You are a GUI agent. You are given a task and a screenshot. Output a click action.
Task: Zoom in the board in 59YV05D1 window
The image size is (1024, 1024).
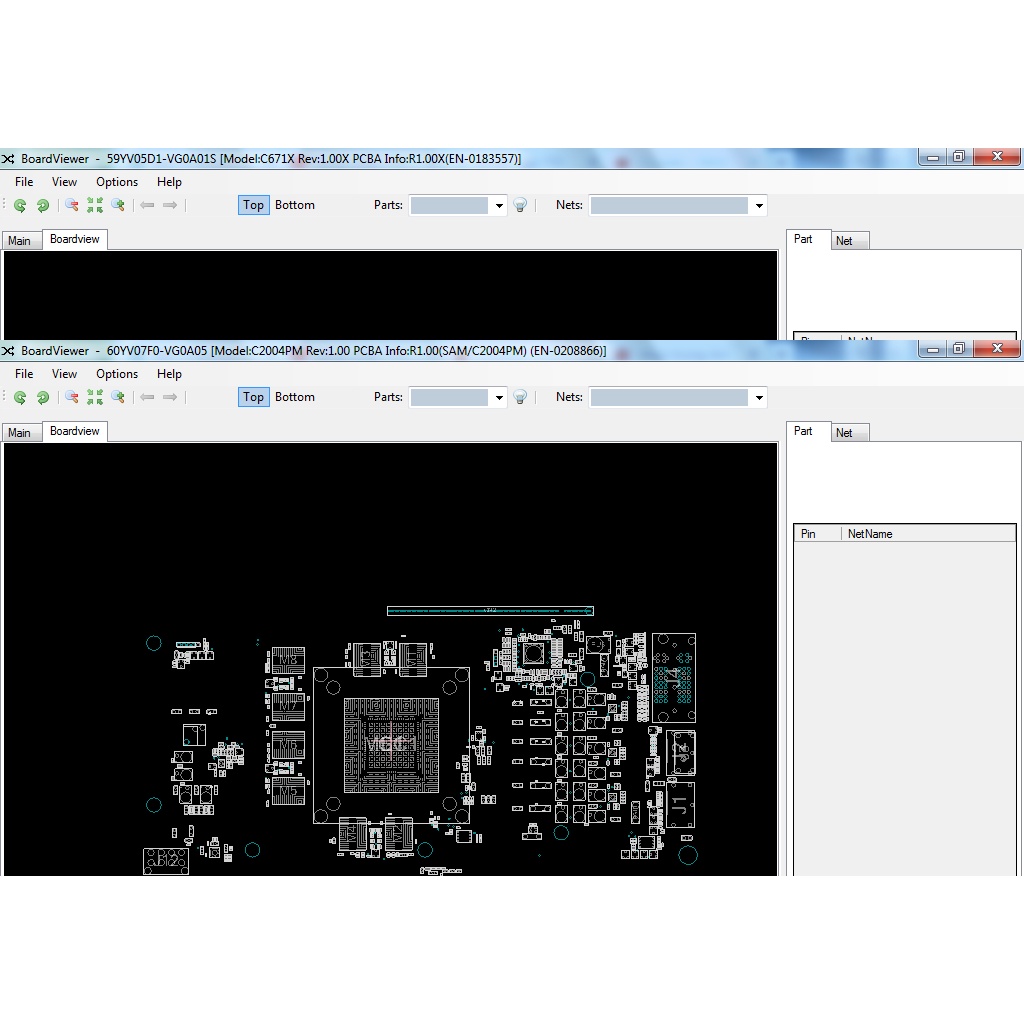point(118,206)
